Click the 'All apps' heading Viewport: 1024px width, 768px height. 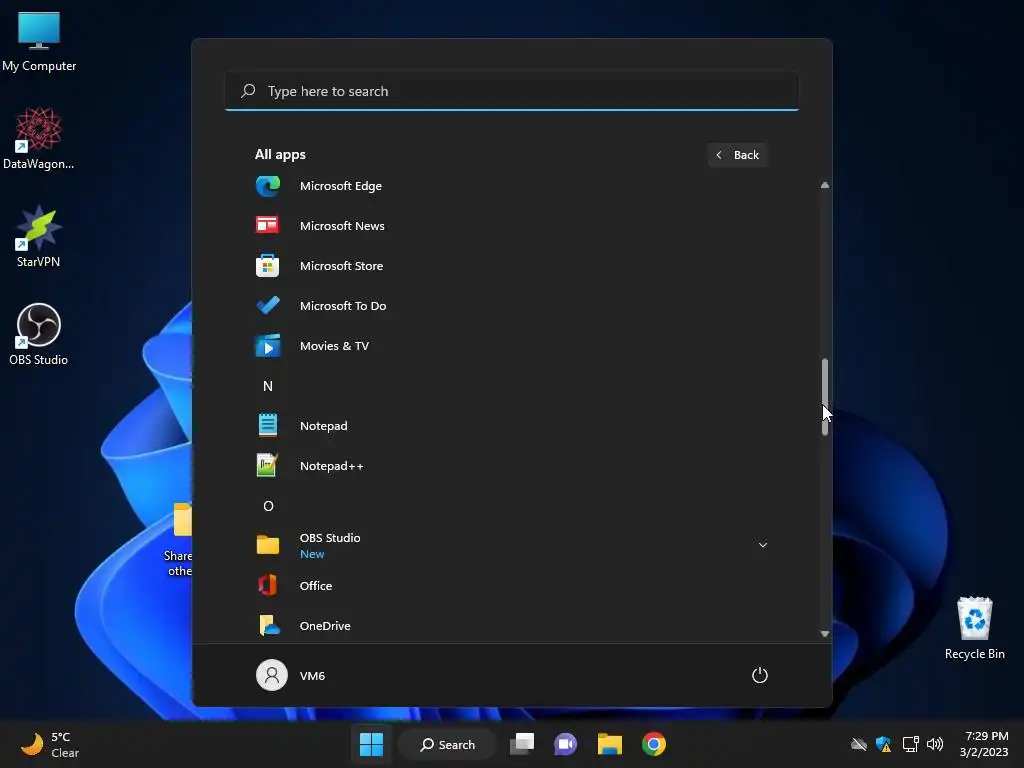tap(280, 155)
